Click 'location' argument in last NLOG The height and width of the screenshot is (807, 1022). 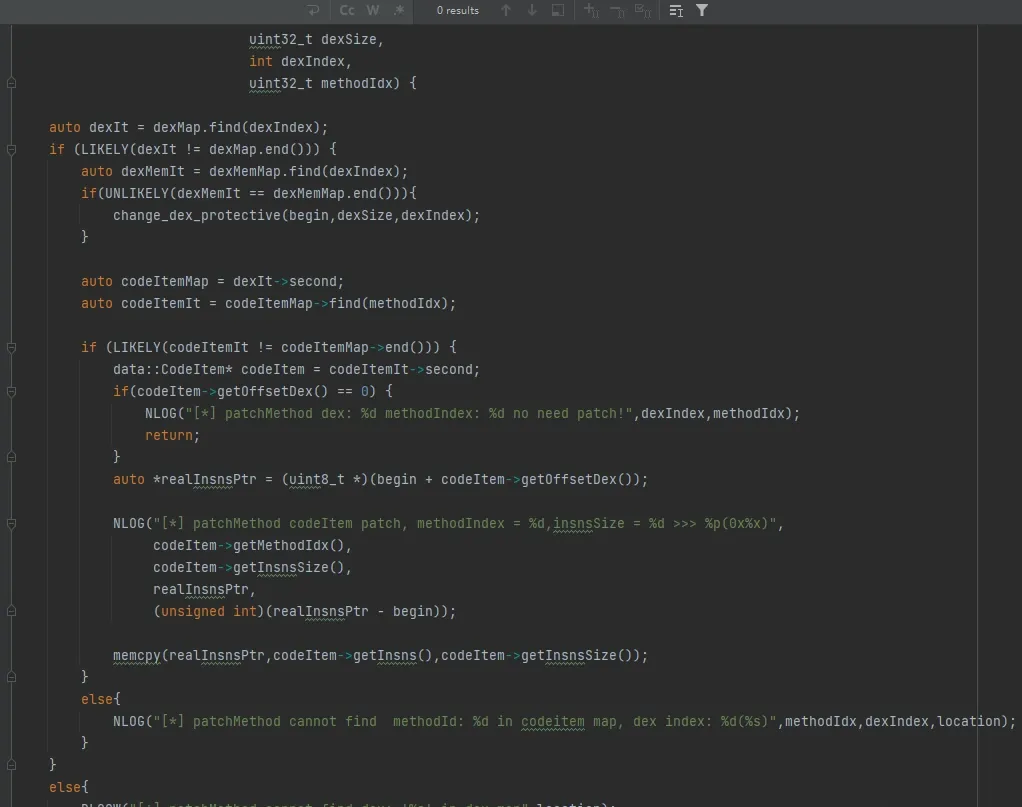(x=969, y=722)
